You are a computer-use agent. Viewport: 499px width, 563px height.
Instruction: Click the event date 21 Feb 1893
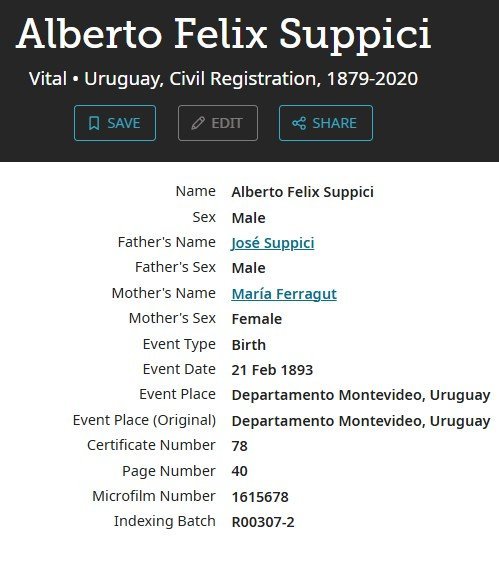pos(272,370)
